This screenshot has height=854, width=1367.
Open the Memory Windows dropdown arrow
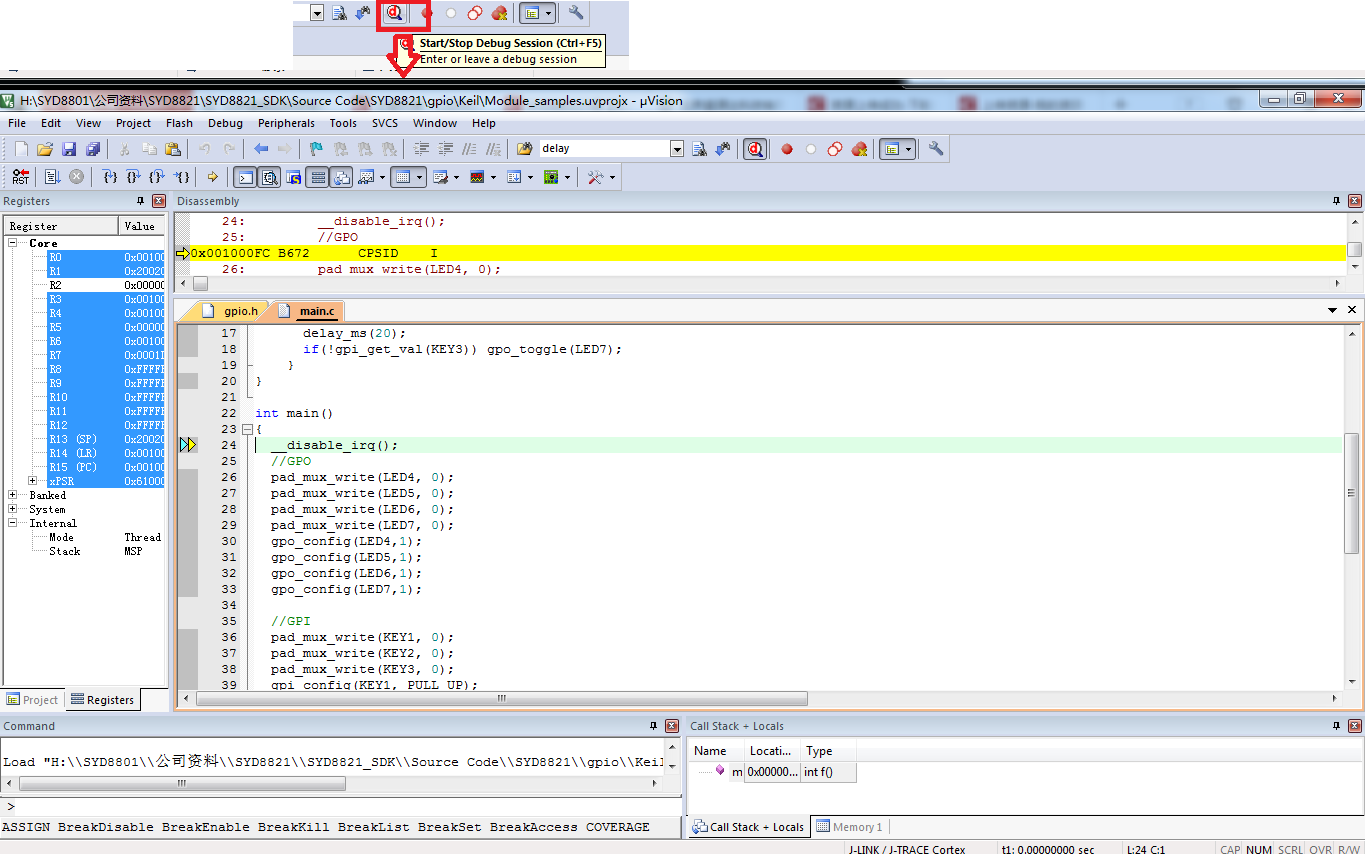click(419, 177)
